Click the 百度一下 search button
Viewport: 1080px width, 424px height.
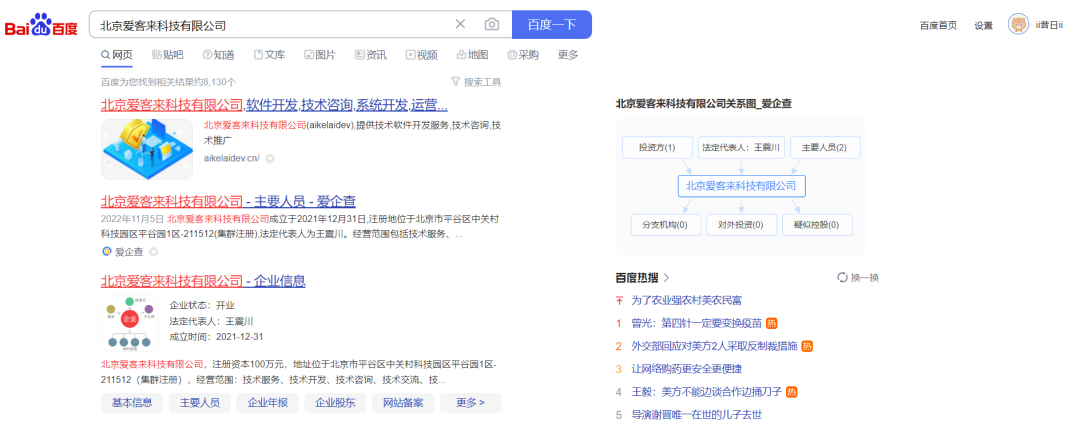552,25
